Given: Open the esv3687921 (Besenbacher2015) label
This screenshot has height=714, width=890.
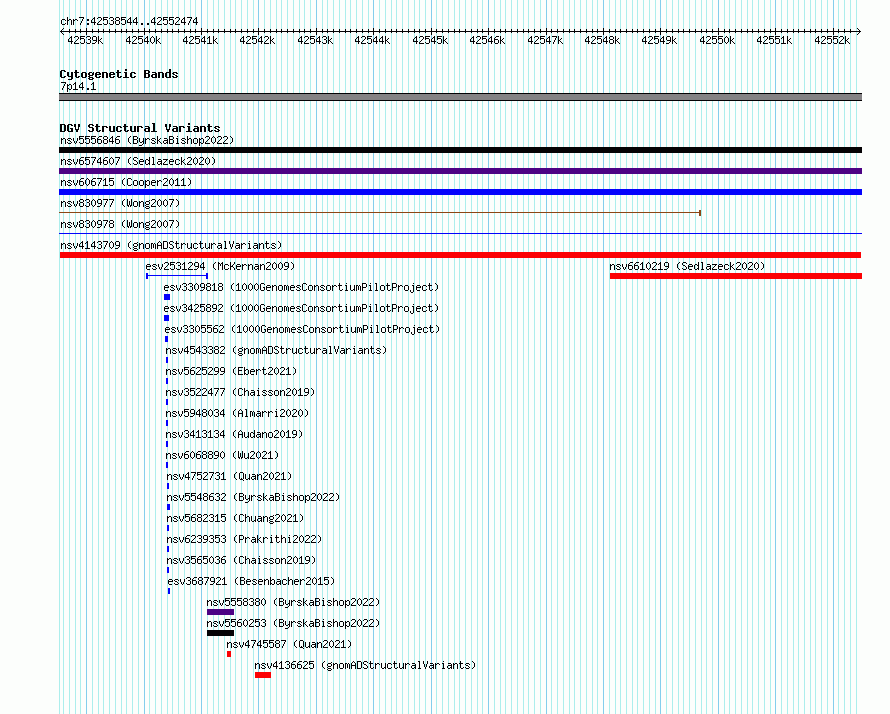Looking at the screenshot, I should pyautogui.click(x=251, y=581).
